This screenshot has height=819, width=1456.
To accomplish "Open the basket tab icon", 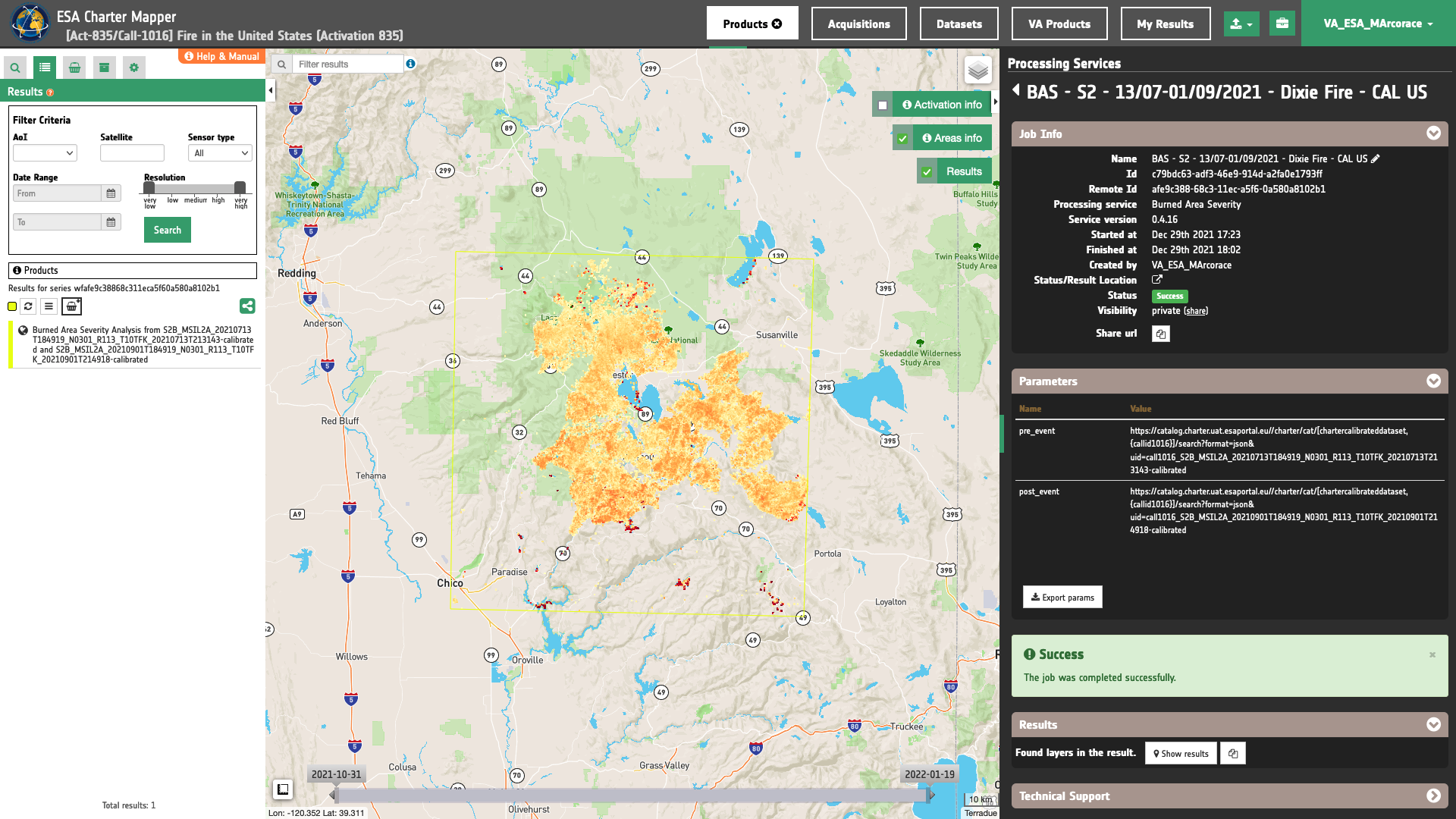I will coord(74,67).
